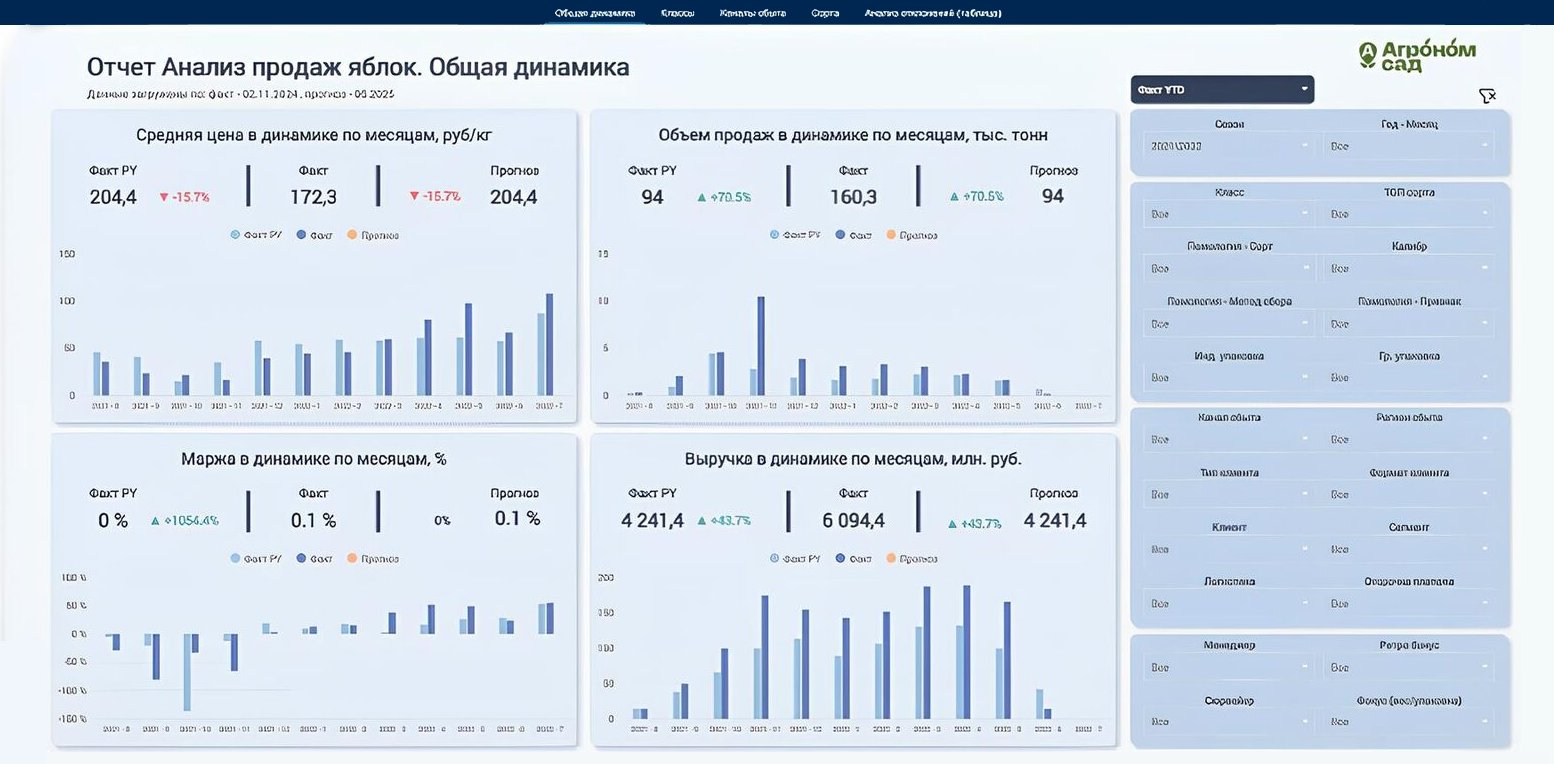Click the tallest bar in the sales volume chart
1554x764 pixels.
tap(761, 346)
